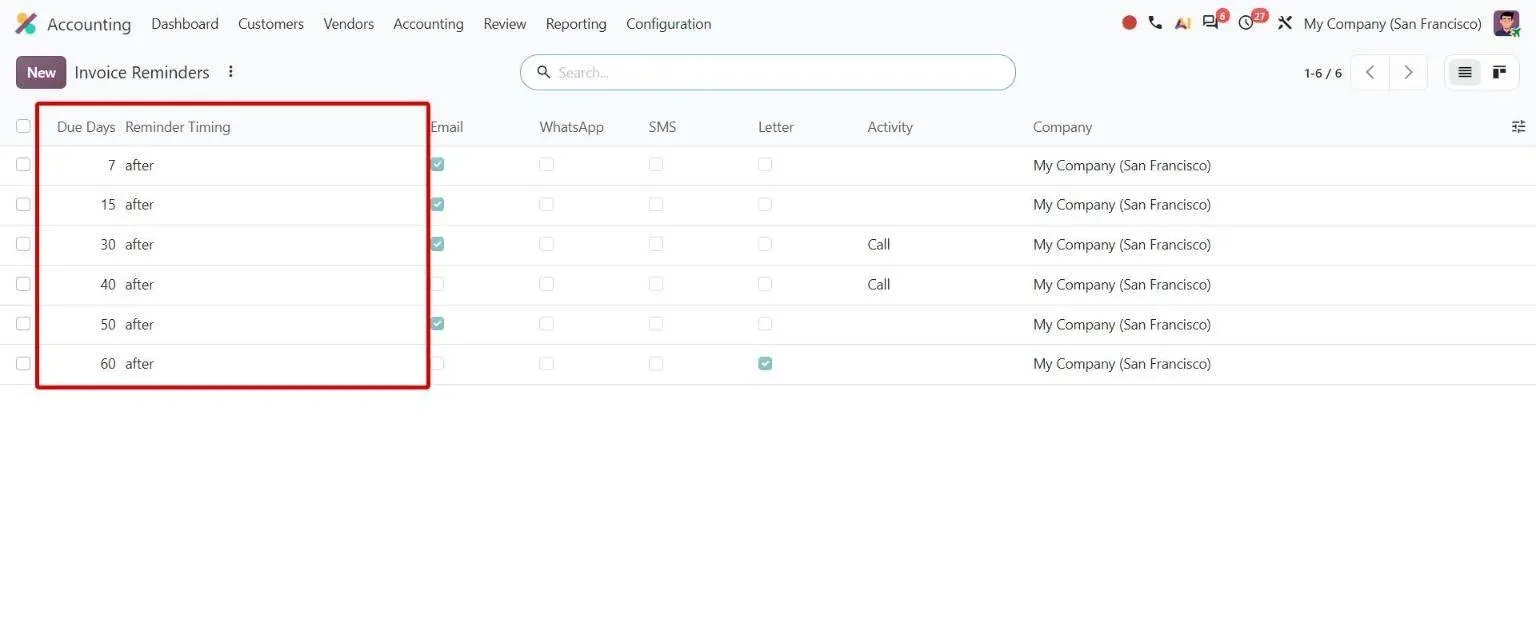Open the Vendors menu
This screenshot has width=1536, height=639.
click(348, 24)
